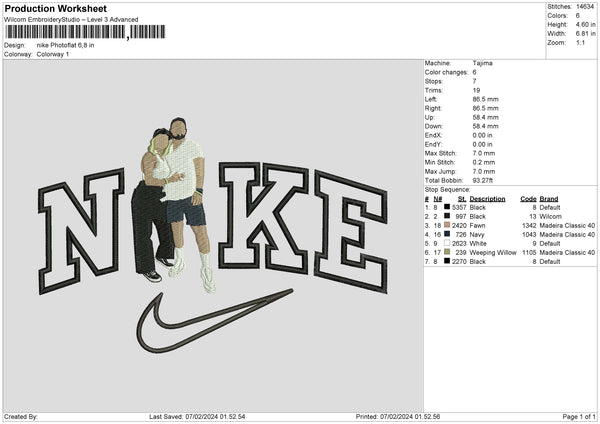Click the Color changes label

[446, 72]
